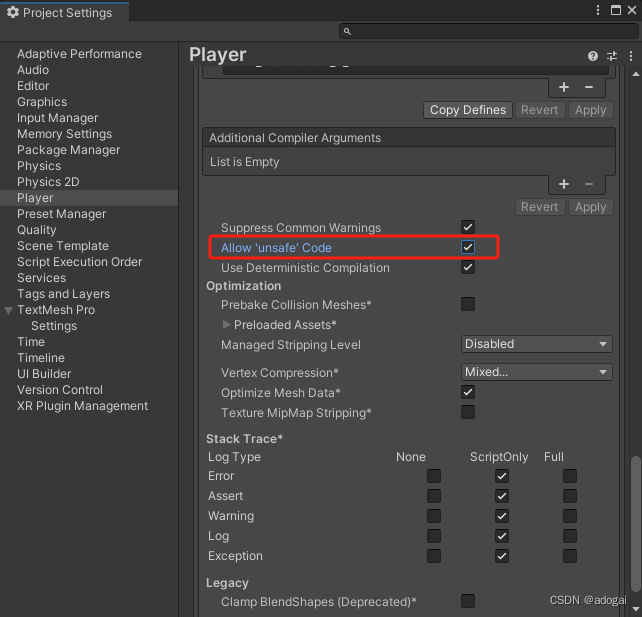The height and width of the screenshot is (617, 642).
Task: Open the Player panel kebab menu
Action: click(x=629, y=56)
